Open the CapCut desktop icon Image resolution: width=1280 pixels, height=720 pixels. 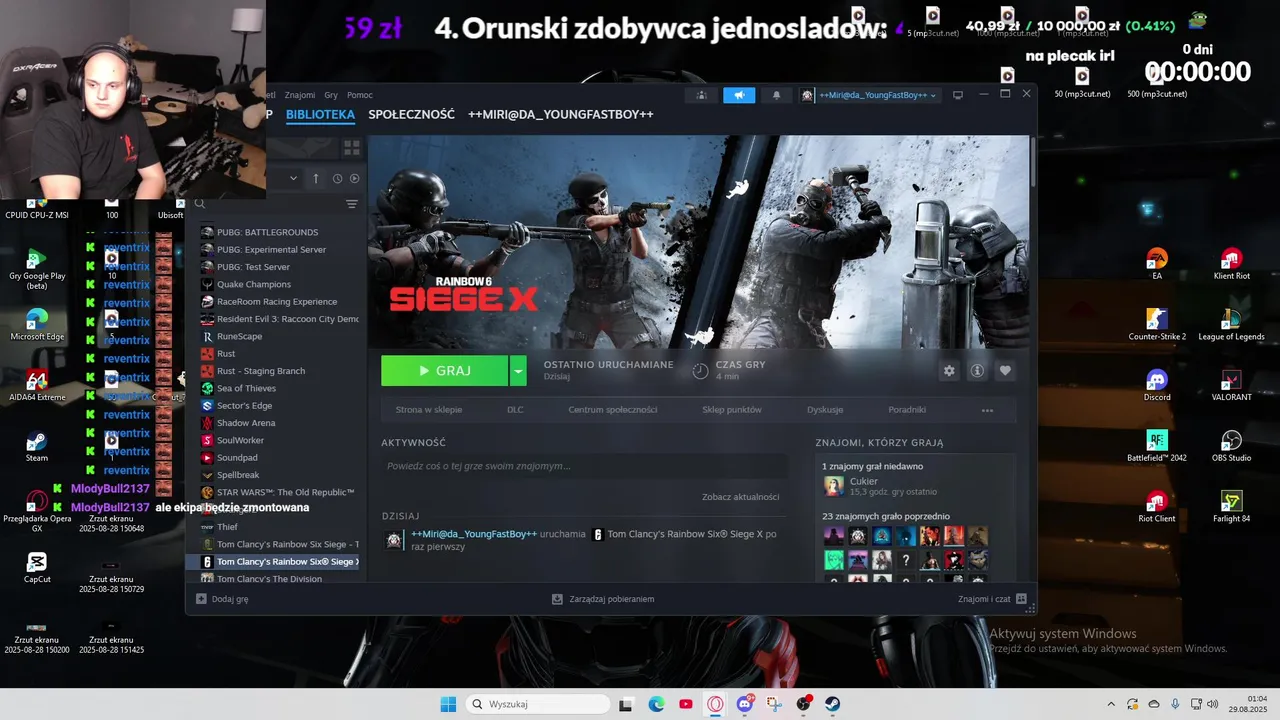coord(37,567)
